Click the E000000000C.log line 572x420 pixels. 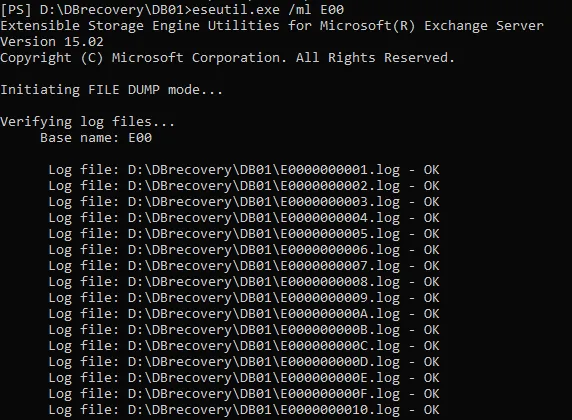(x=244, y=346)
